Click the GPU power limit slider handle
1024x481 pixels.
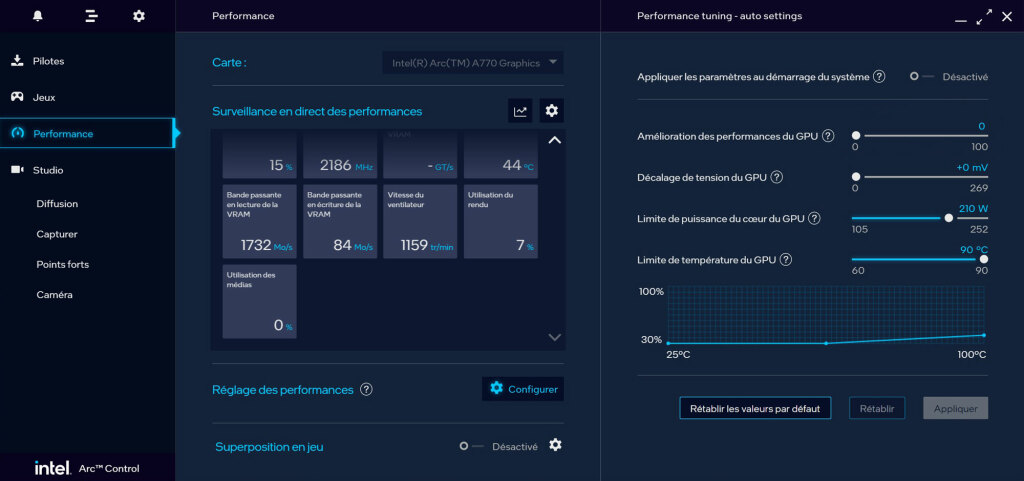949,218
